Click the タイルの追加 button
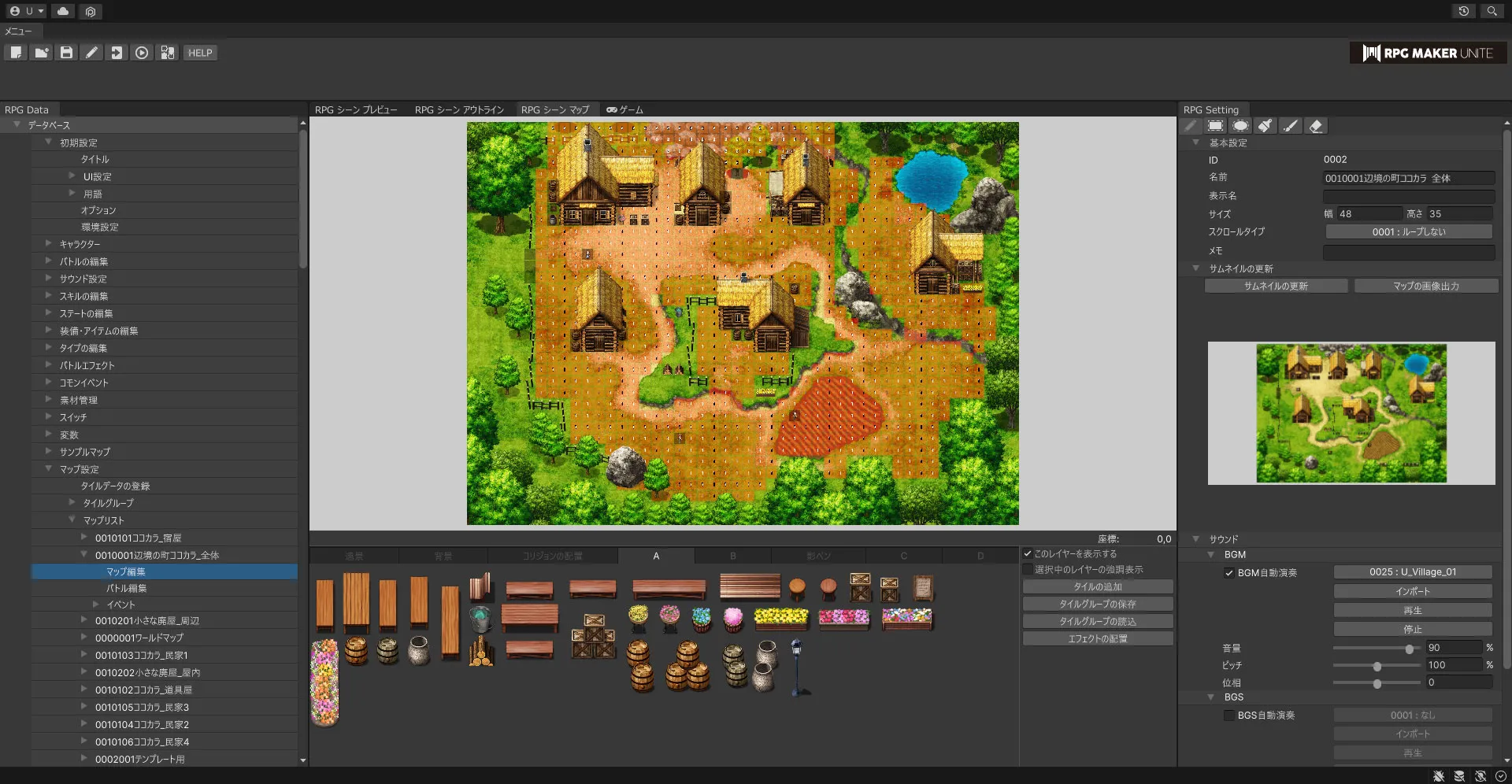Viewport: 1512px width, 784px height. click(1097, 587)
